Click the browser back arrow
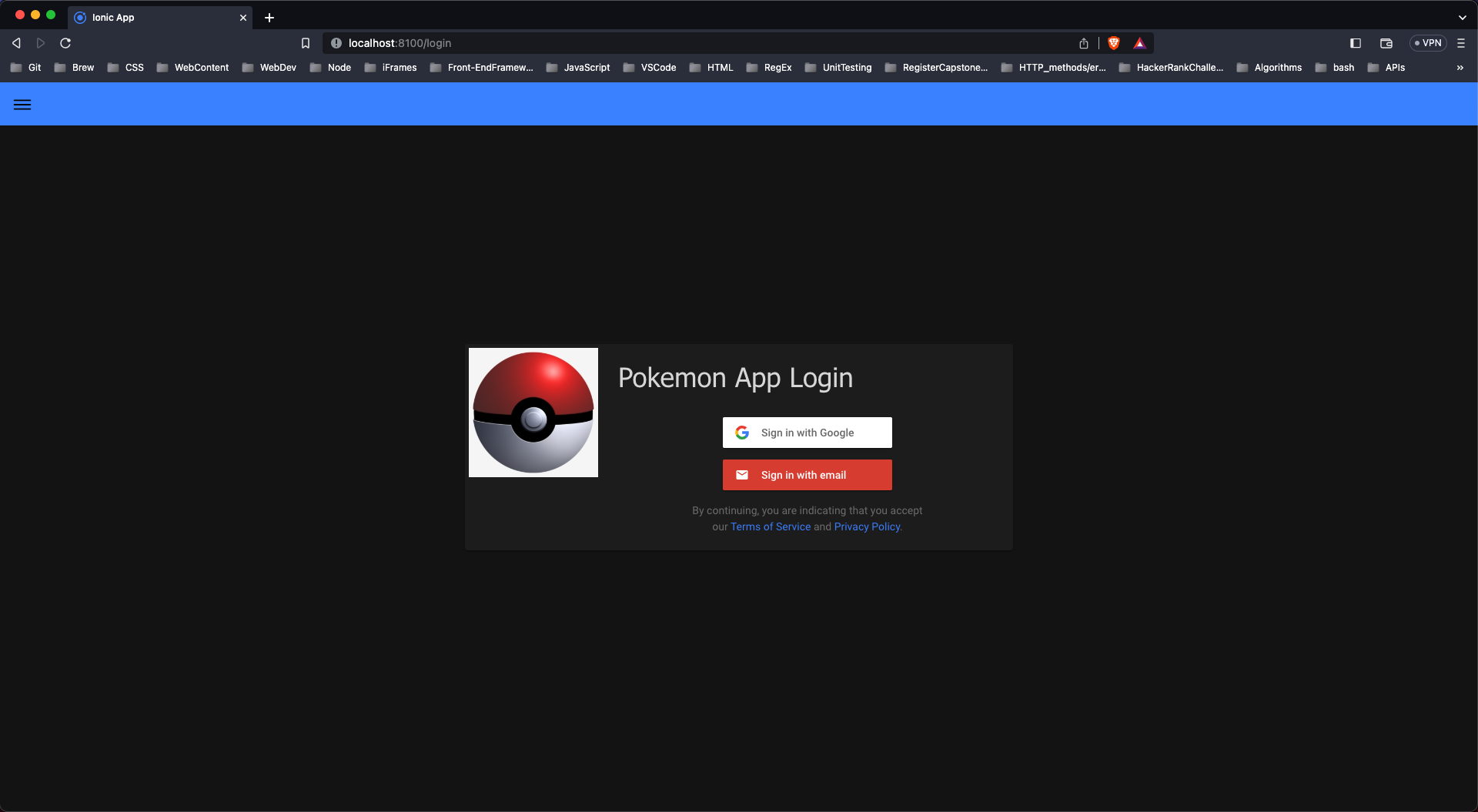Viewport: 1478px width, 812px height. tap(16, 43)
